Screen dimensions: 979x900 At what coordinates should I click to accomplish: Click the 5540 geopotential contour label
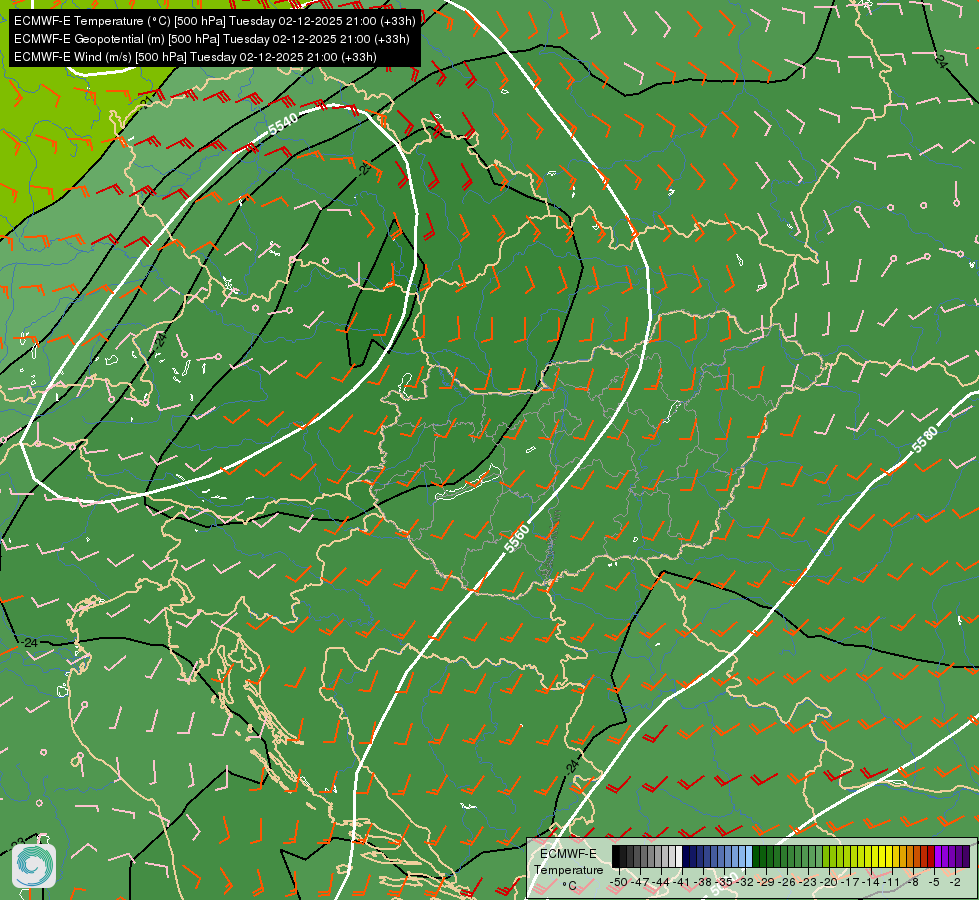click(x=283, y=123)
